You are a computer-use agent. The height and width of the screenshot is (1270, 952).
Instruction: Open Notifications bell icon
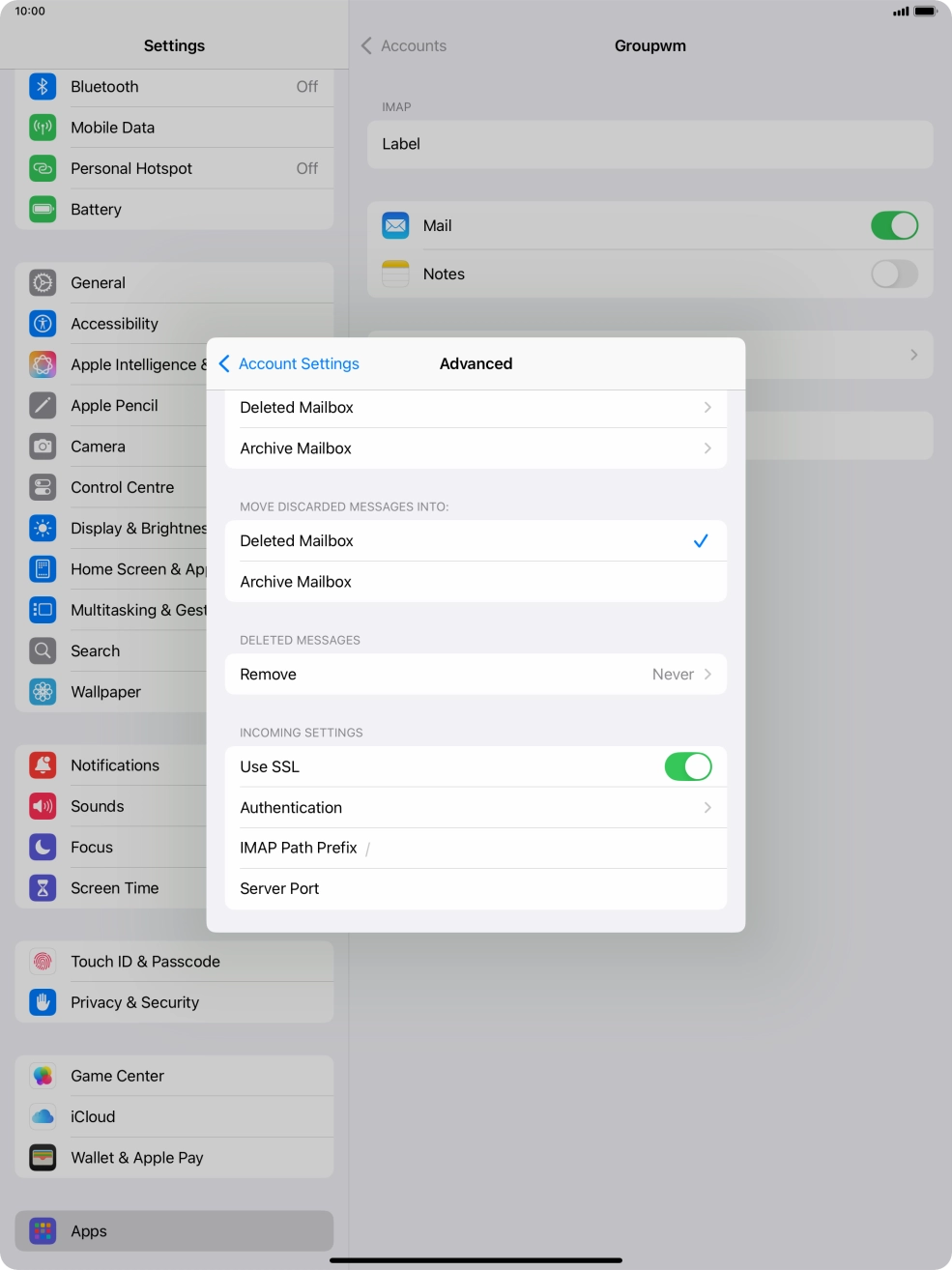click(43, 765)
